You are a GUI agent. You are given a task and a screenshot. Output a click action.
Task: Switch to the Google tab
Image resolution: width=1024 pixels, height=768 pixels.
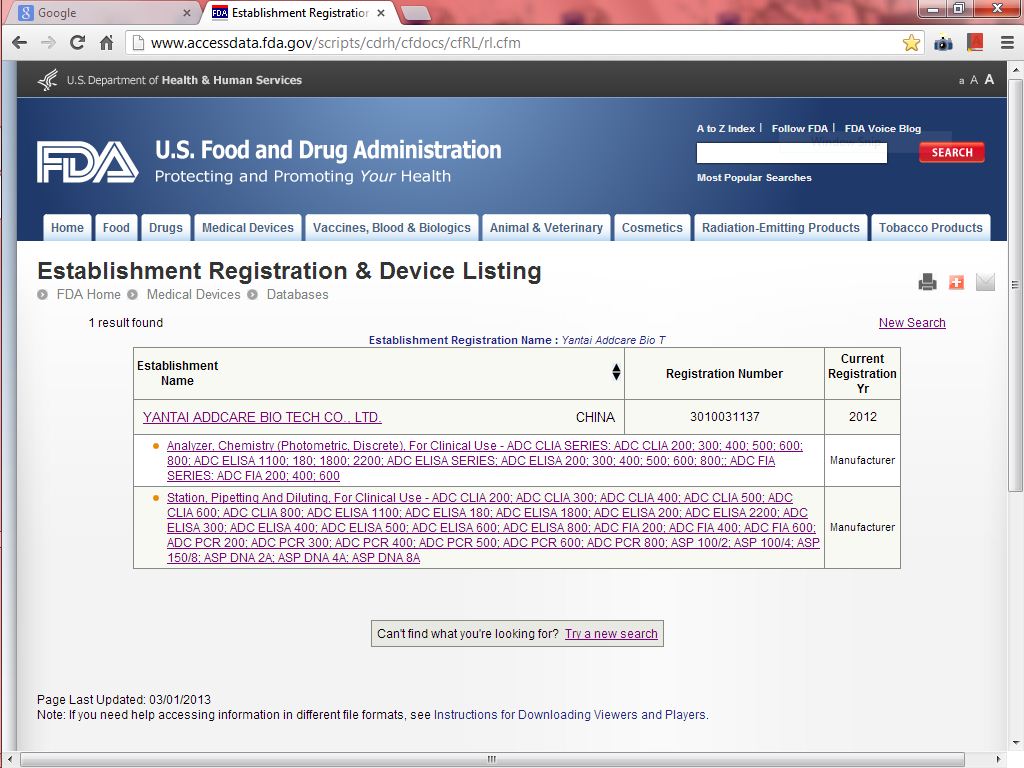104,13
